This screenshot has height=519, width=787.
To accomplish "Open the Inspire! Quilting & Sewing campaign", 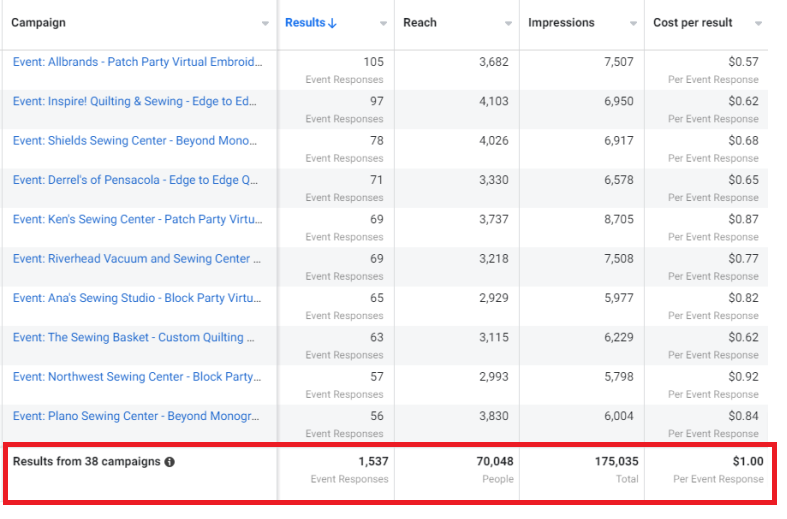I will pyautogui.click(x=137, y=101).
